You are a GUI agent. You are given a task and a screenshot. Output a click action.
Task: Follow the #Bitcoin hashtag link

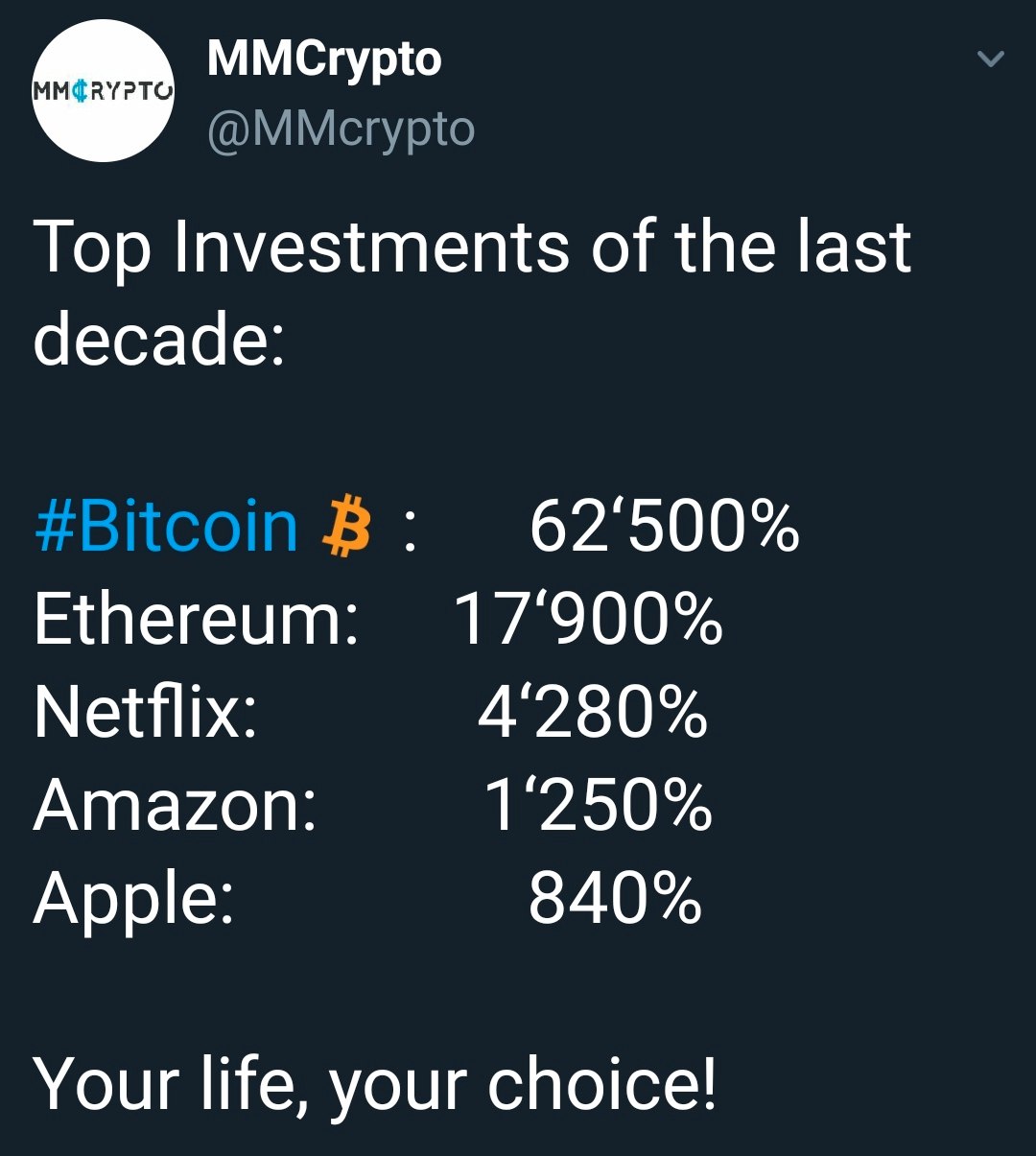(167, 527)
